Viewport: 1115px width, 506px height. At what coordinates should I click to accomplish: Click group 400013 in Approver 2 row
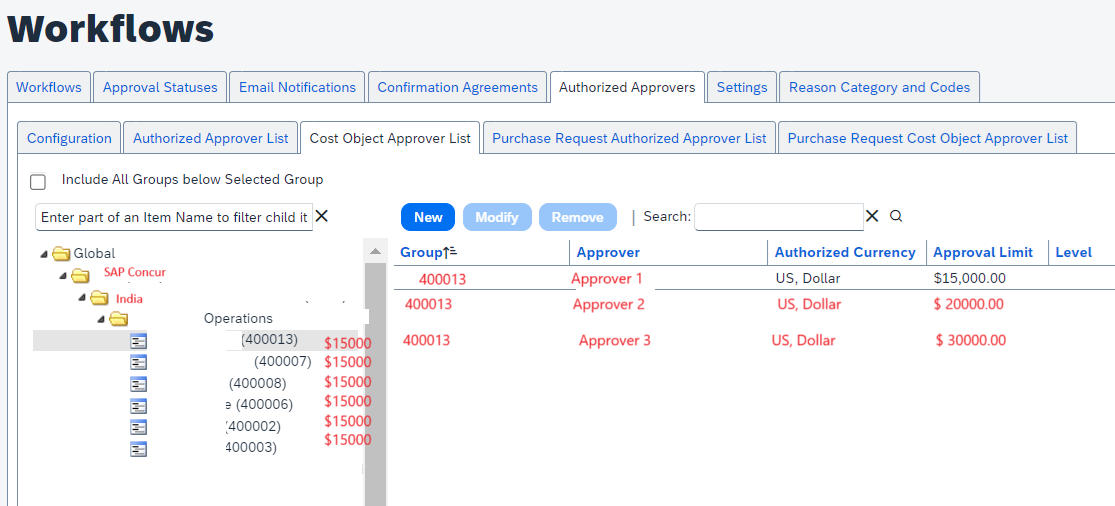428,304
